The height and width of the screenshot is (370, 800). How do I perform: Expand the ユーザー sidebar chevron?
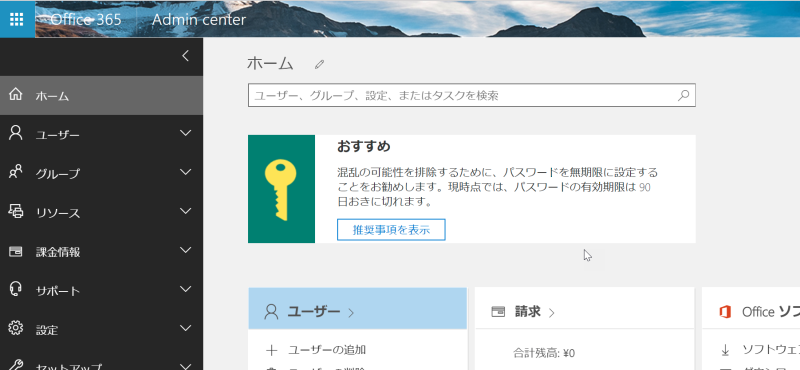tap(186, 133)
